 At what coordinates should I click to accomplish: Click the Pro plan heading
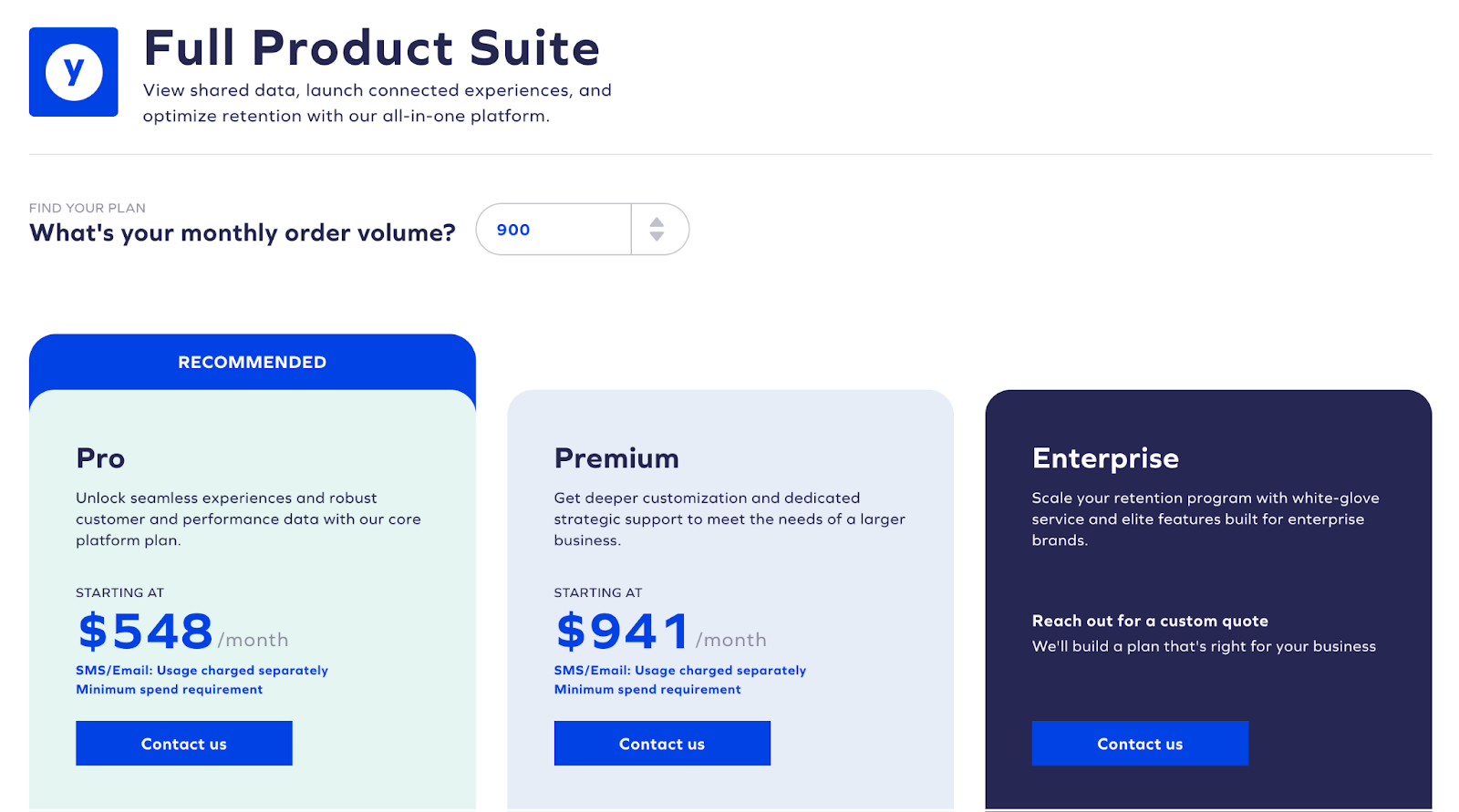click(100, 457)
